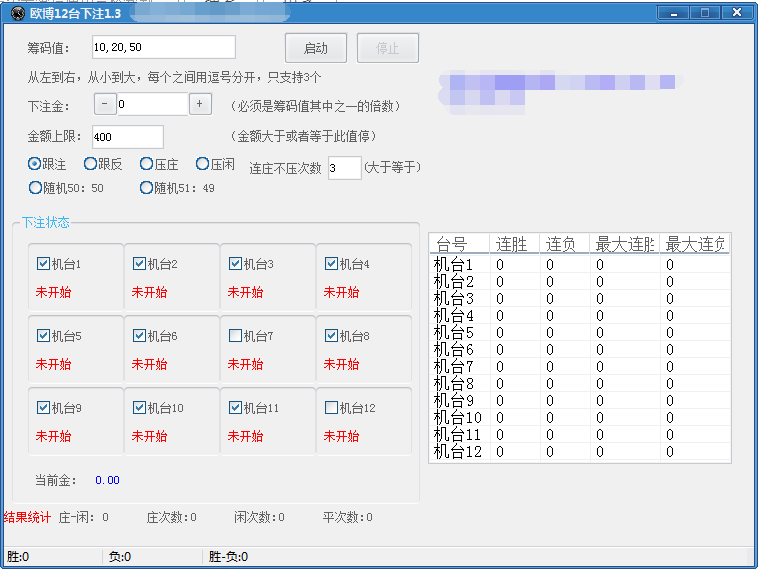Uncheck the 机台1 checkbox
758x569 pixels.
click(43, 263)
